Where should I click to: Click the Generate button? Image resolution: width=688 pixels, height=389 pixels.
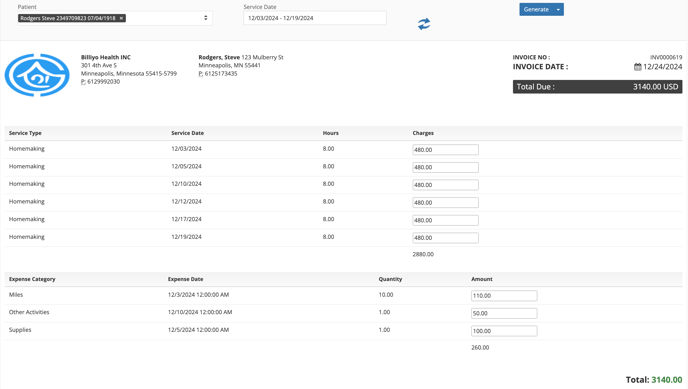536,9
